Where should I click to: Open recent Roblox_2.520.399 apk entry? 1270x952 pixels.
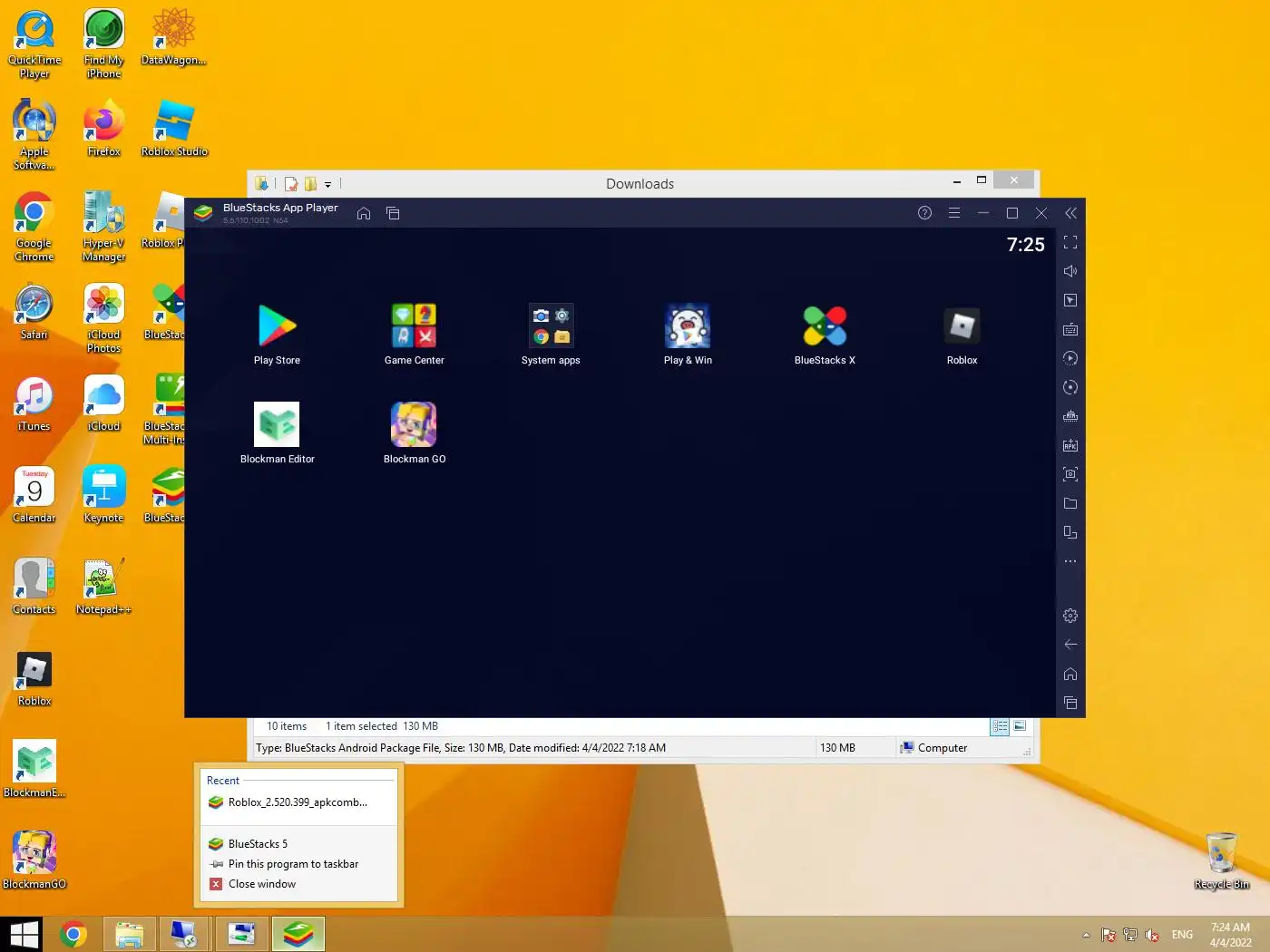point(298,802)
